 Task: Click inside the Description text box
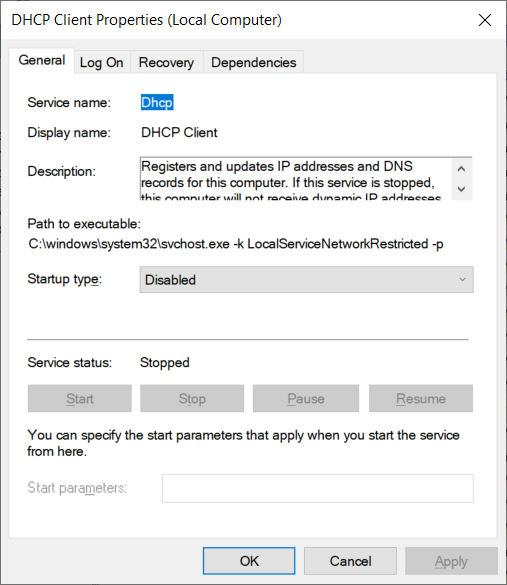click(x=295, y=179)
